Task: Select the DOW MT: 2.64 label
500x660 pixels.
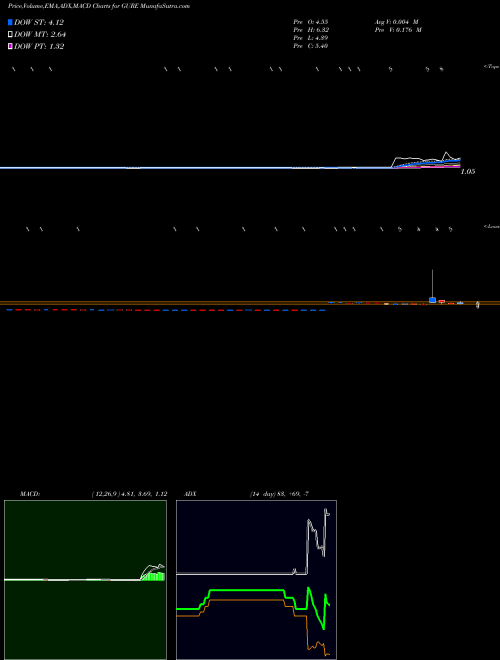Action: pyautogui.click(x=40, y=35)
